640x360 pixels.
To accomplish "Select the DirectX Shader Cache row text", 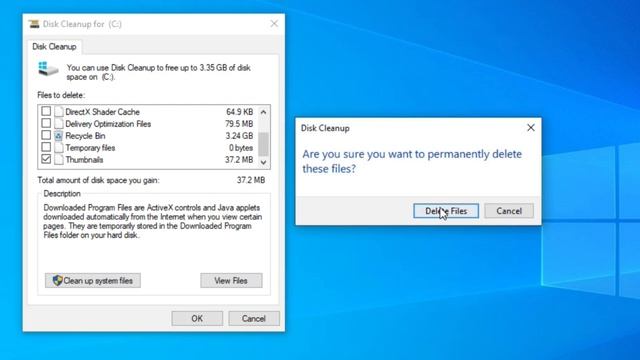I will click(102, 112).
